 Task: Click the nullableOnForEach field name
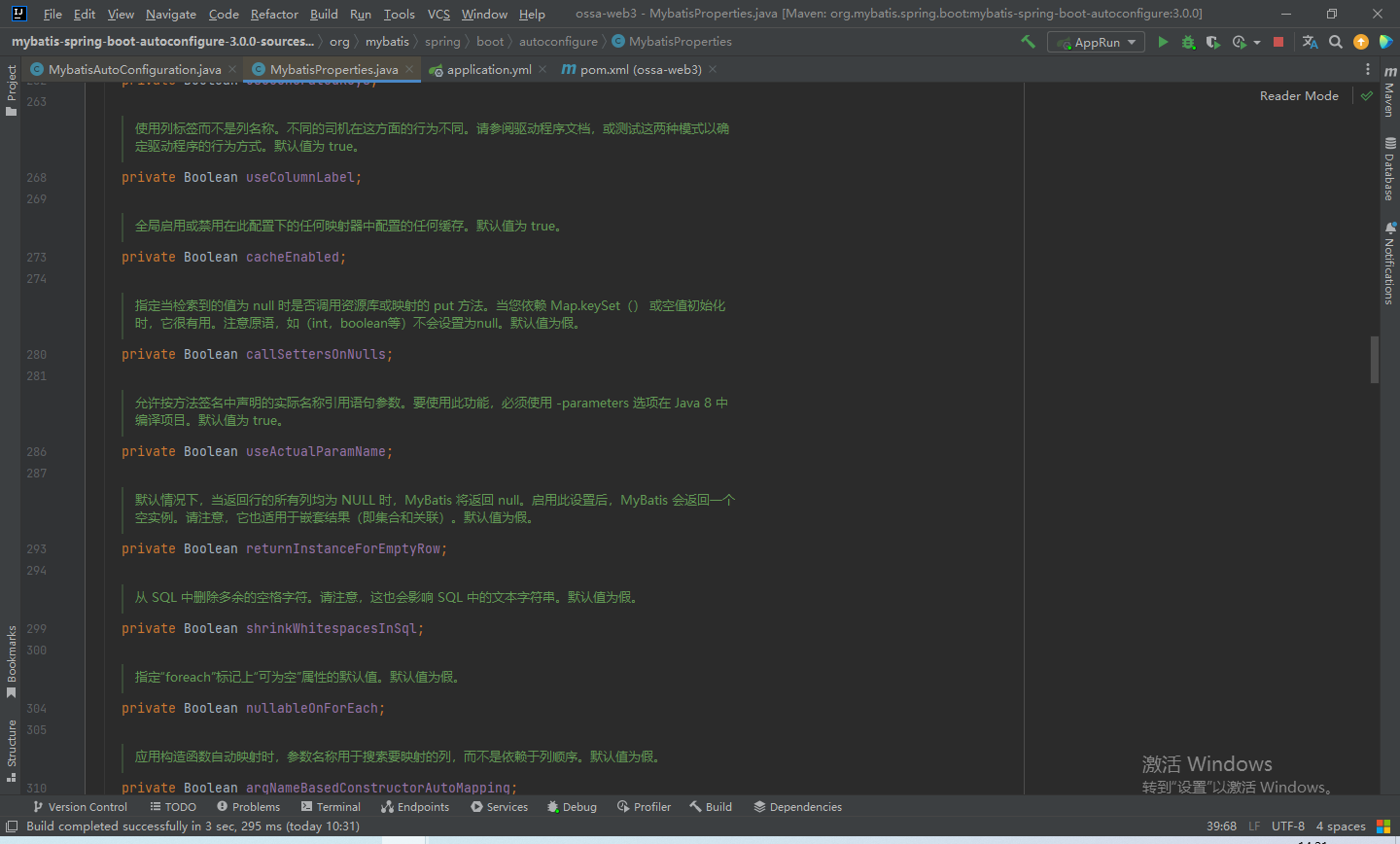tap(312, 708)
